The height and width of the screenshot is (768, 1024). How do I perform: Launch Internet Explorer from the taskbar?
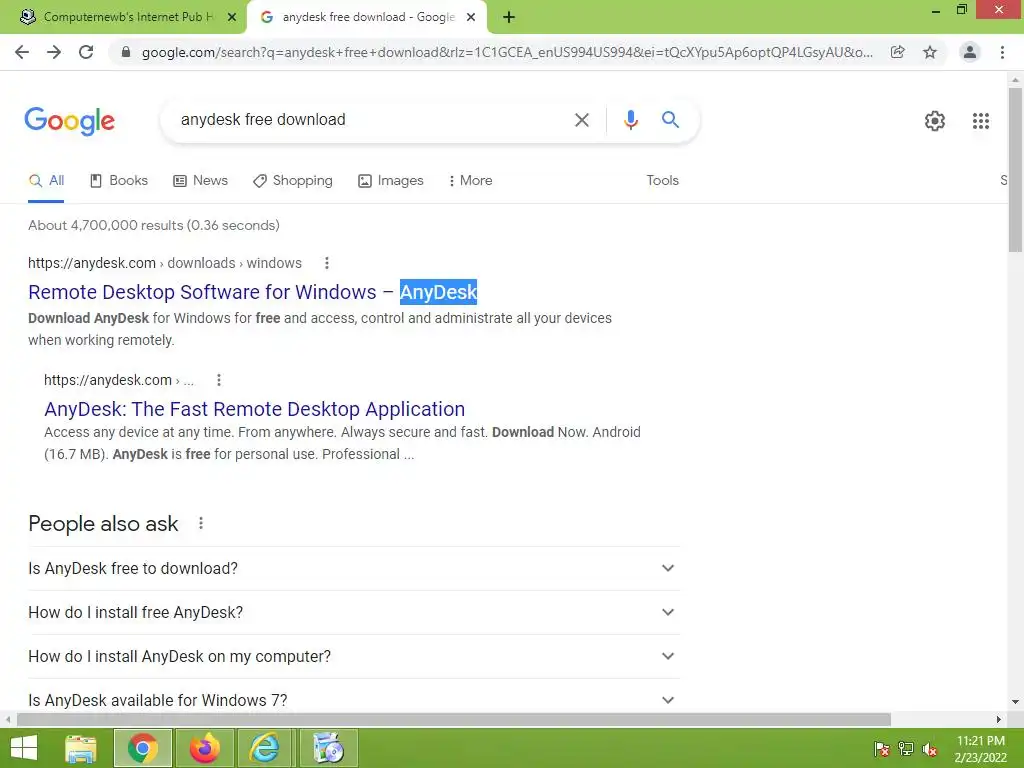264,748
